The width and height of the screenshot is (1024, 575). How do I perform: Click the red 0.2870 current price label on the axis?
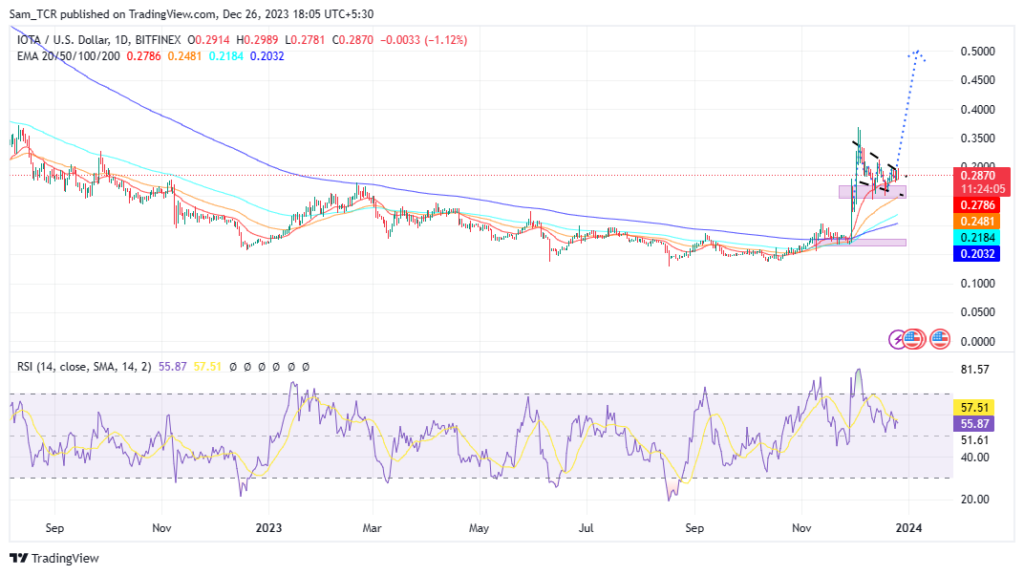coord(978,176)
